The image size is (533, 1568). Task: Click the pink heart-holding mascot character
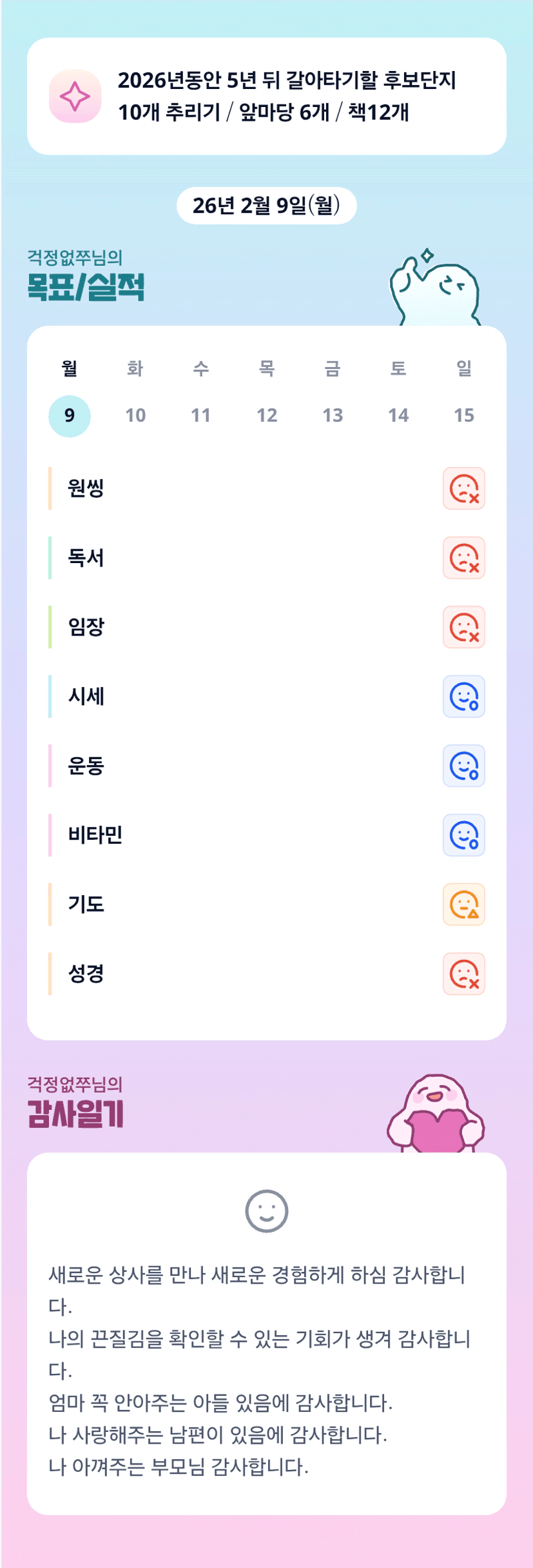click(436, 1114)
